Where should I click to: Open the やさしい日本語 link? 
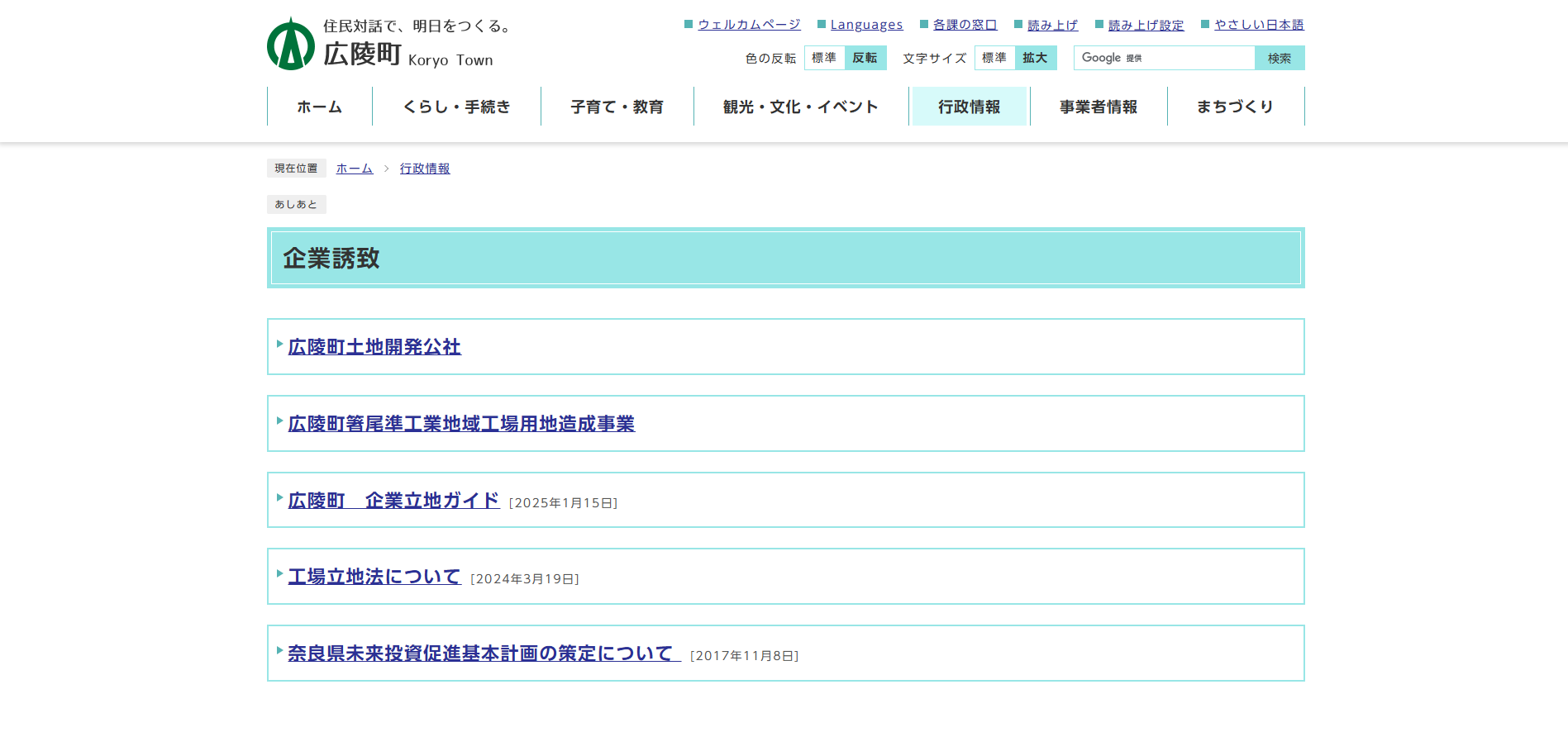1259,25
